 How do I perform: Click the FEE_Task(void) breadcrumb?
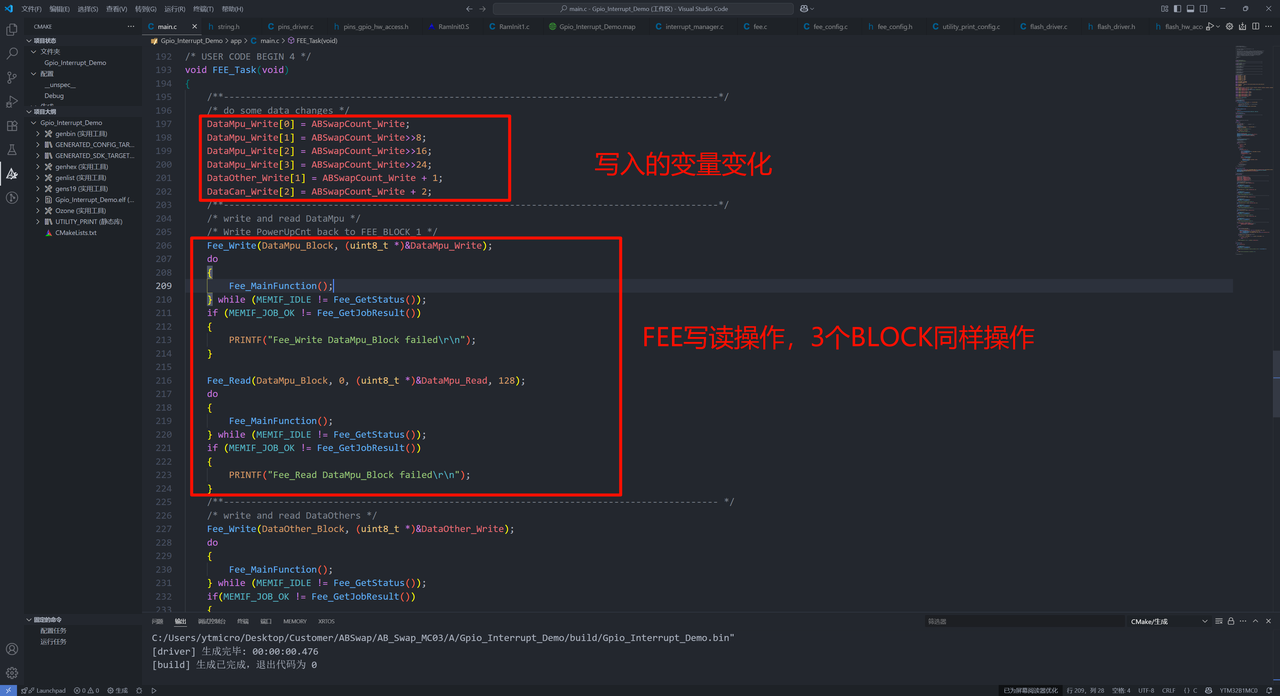click(312, 41)
